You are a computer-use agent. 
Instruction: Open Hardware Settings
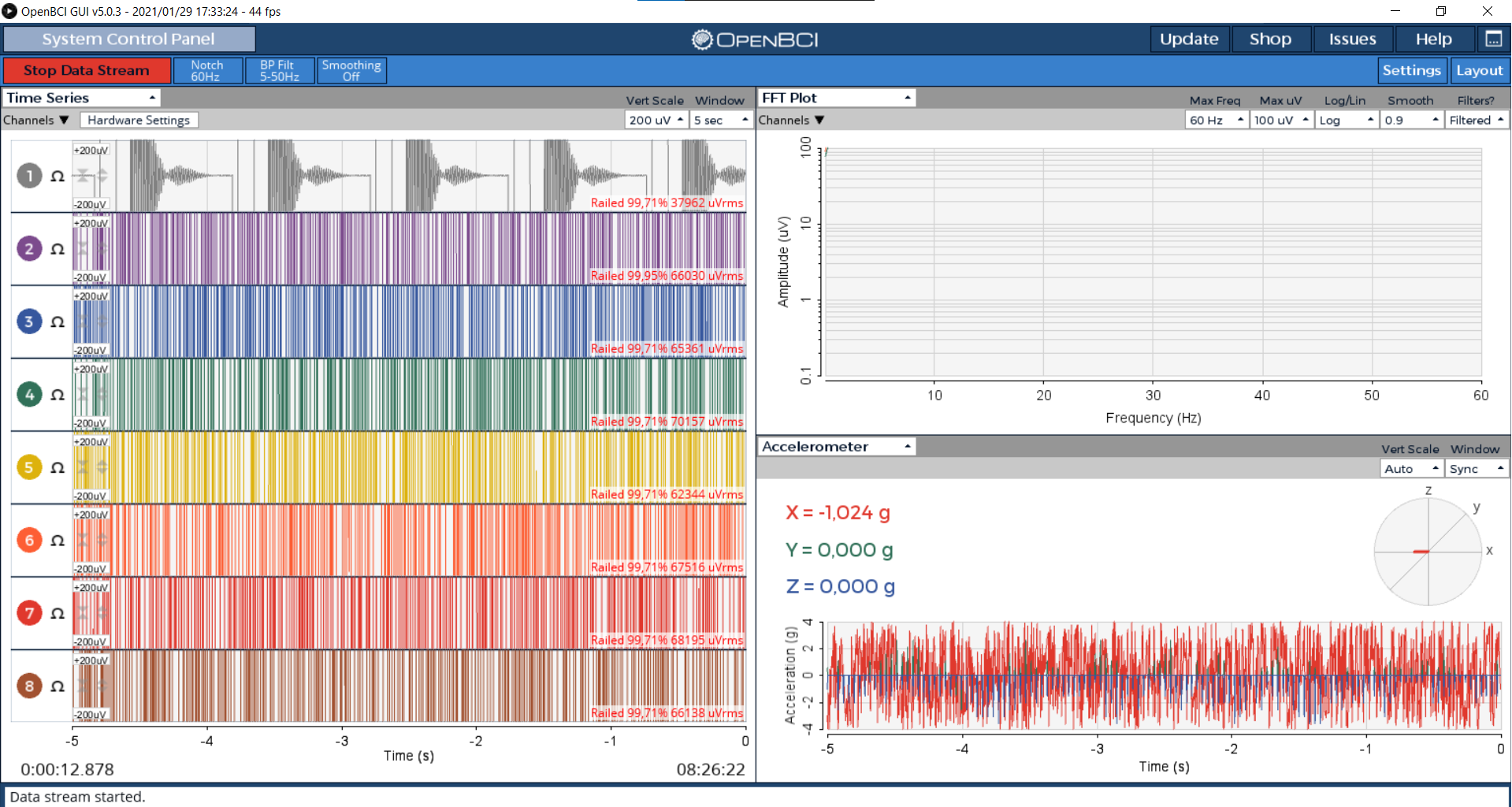(x=139, y=120)
